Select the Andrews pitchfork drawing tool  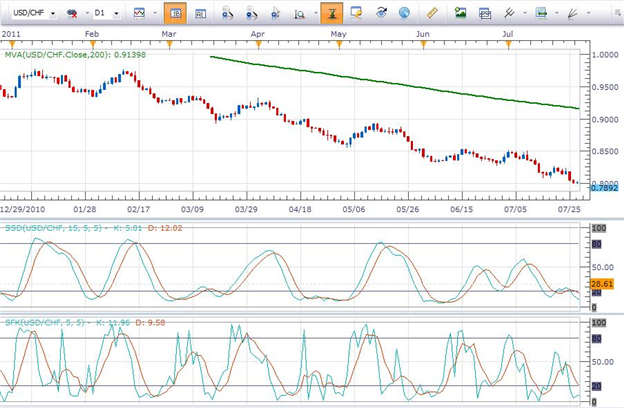point(509,13)
